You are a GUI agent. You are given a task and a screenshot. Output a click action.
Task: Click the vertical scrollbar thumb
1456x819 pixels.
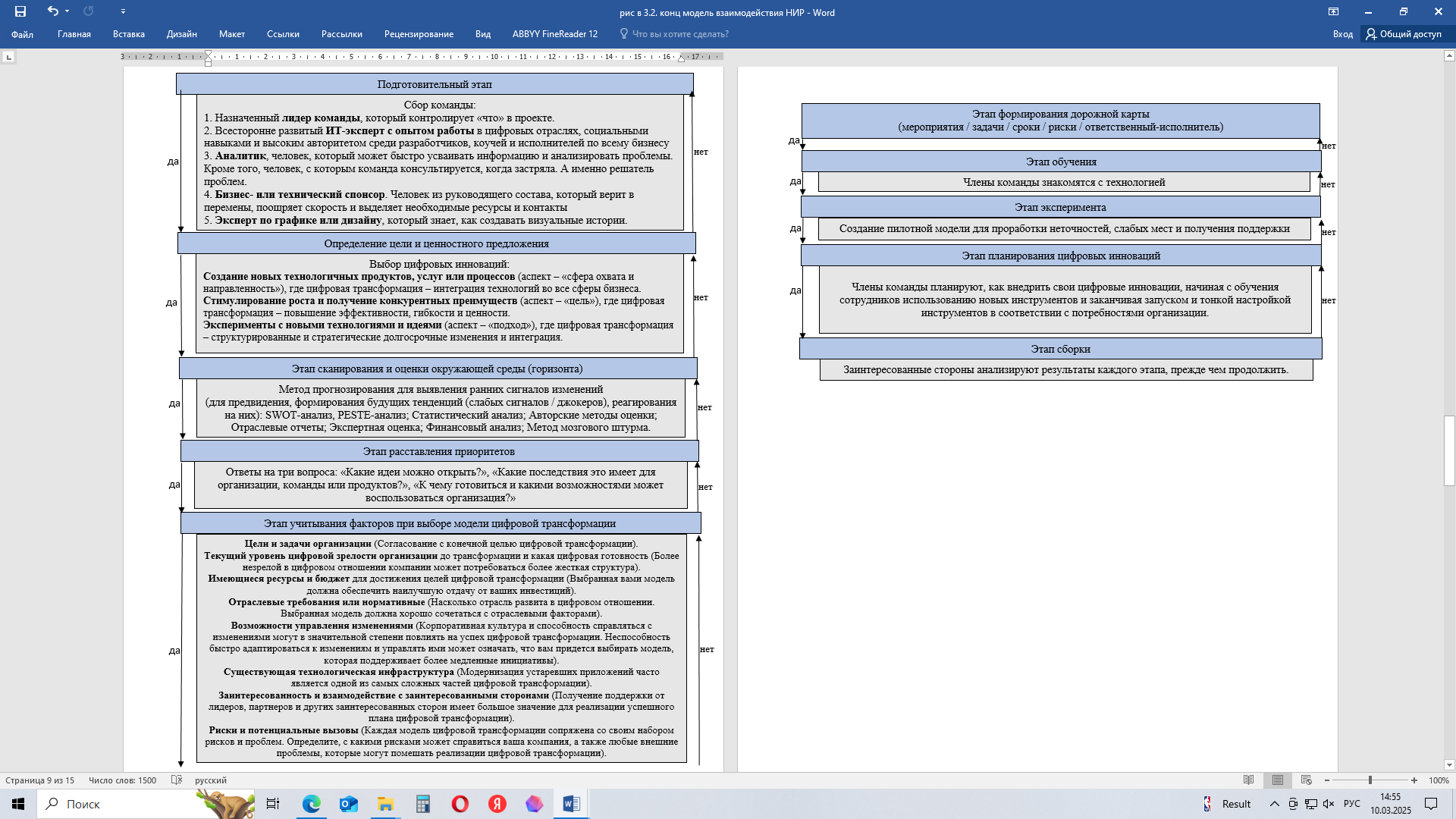pos(1449,450)
